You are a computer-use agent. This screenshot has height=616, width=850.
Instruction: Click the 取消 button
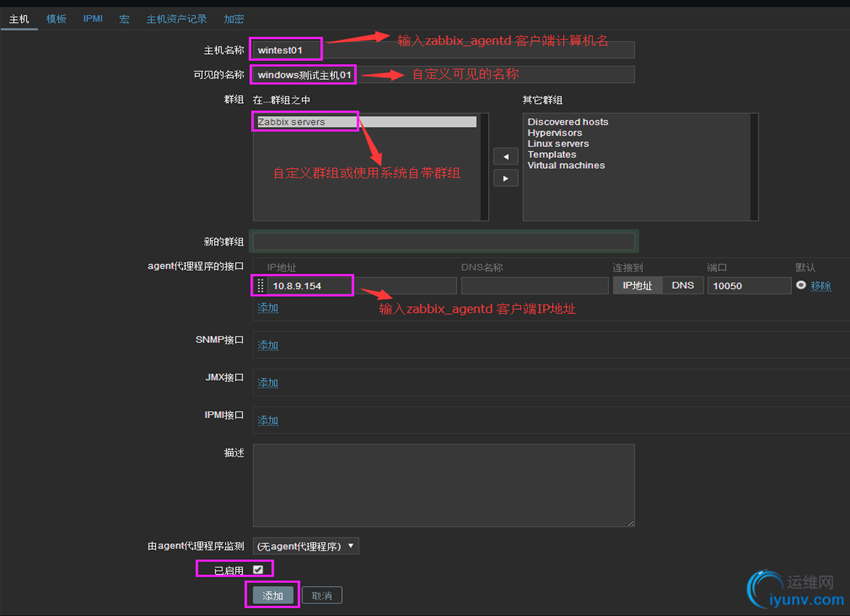point(322,595)
